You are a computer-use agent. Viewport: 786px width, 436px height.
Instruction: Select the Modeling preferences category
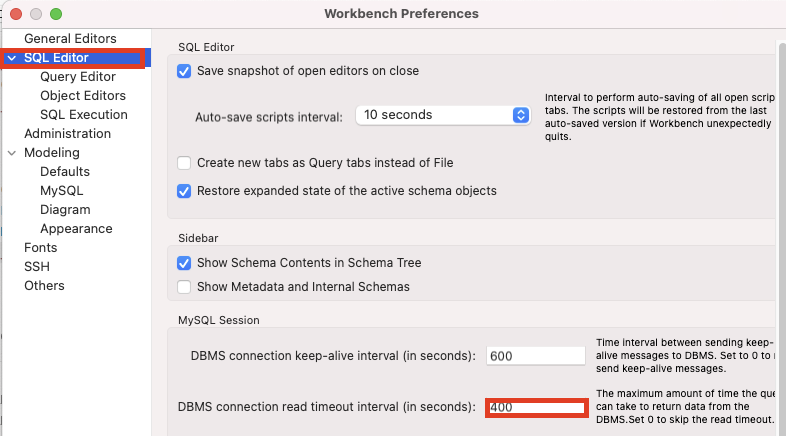pyautogui.click(x=52, y=153)
